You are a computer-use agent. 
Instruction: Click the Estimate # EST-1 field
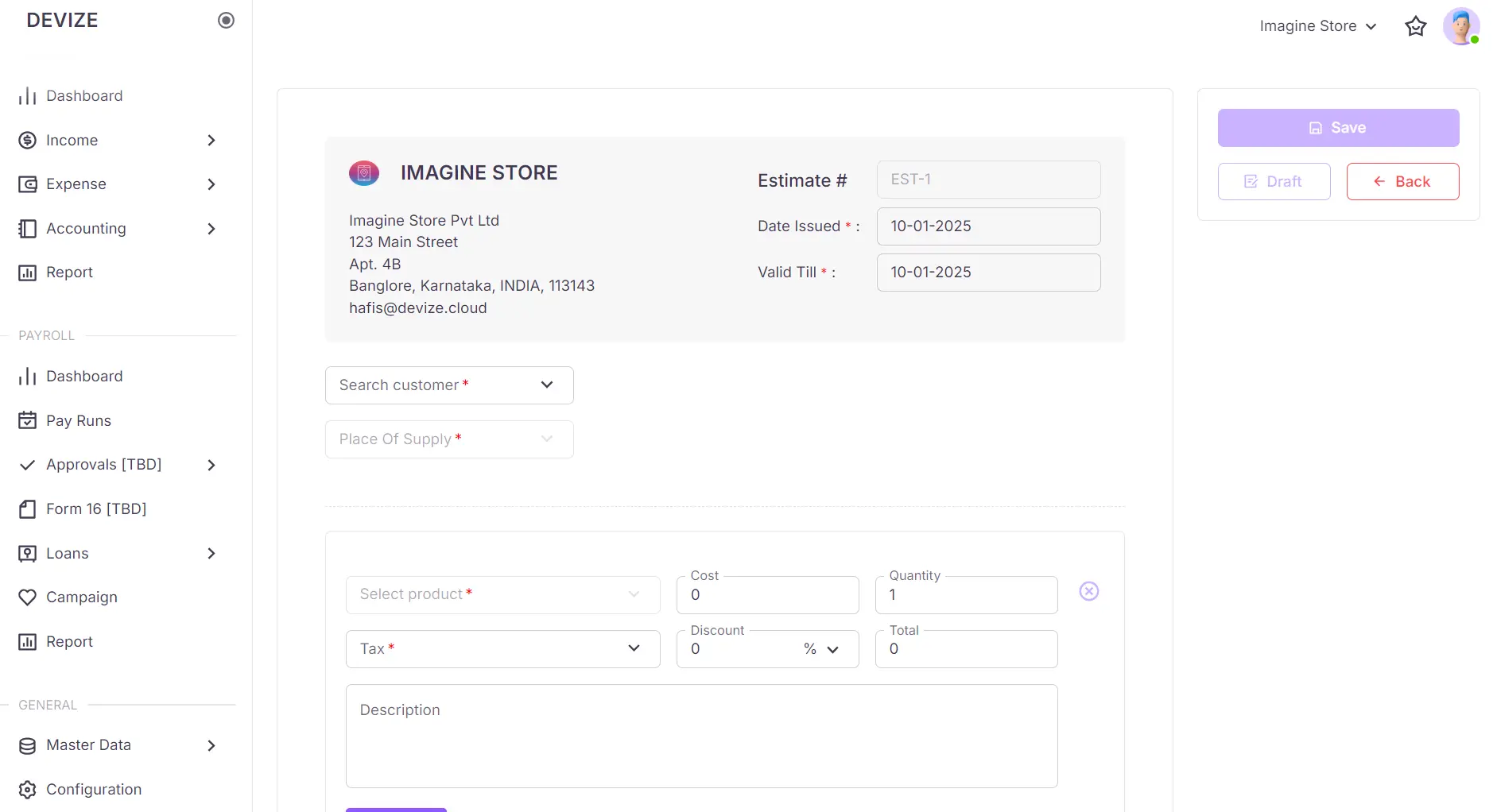988,180
